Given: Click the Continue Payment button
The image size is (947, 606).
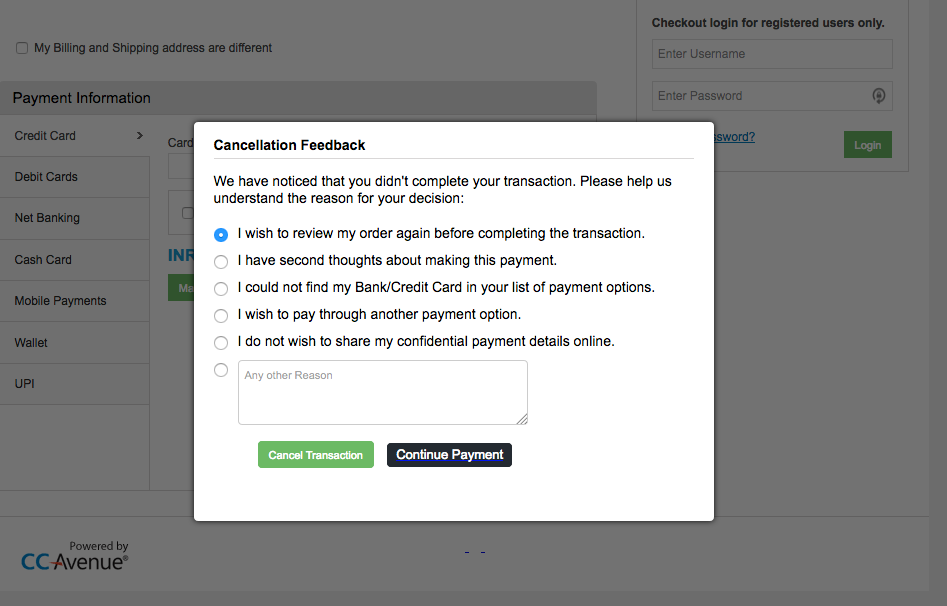Looking at the screenshot, I should (449, 455).
